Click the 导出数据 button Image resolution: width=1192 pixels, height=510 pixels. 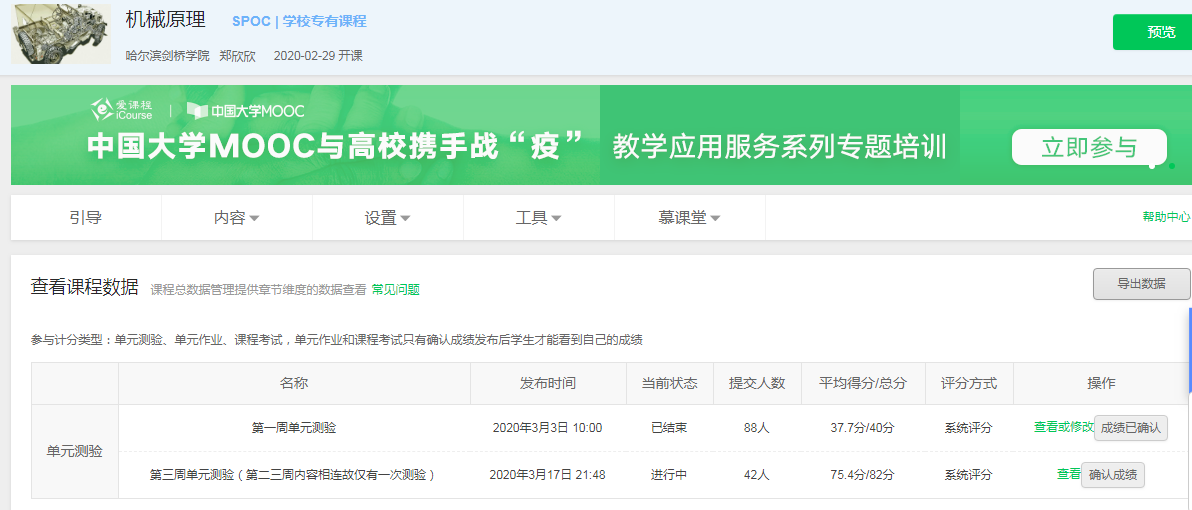1141,284
